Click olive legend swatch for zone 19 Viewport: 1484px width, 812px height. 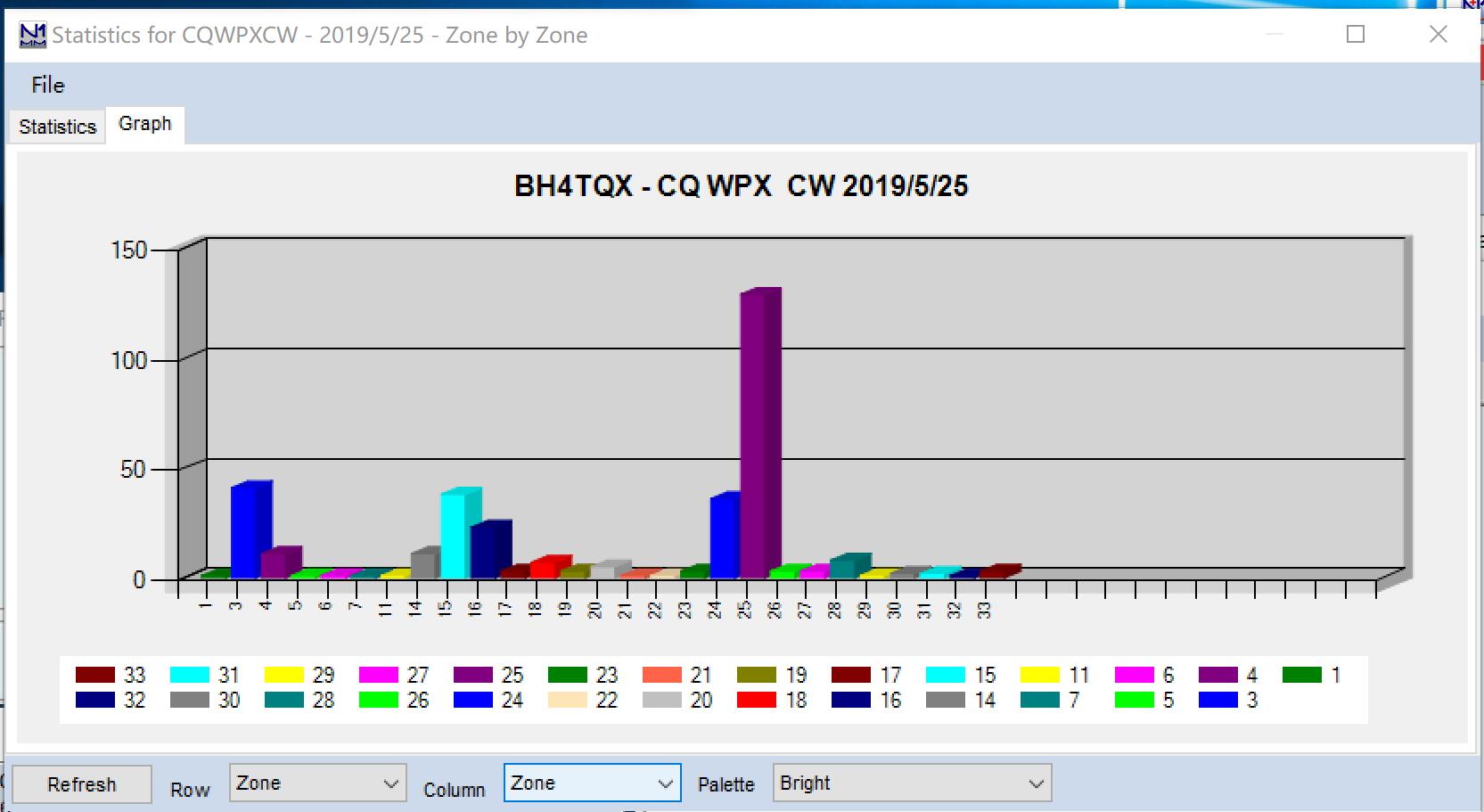(757, 675)
